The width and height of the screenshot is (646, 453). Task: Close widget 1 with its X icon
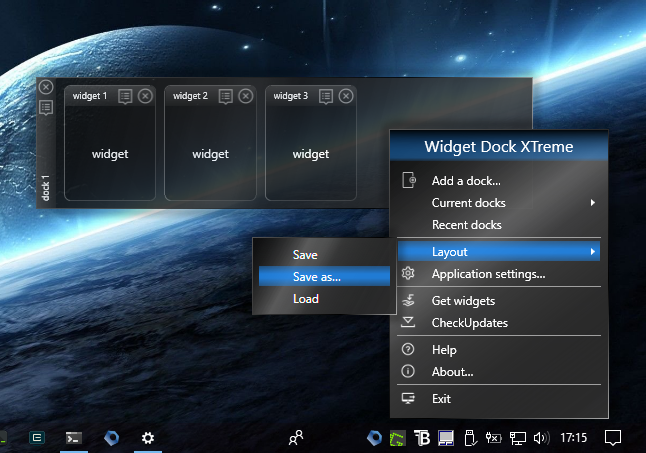pos(145,96)
